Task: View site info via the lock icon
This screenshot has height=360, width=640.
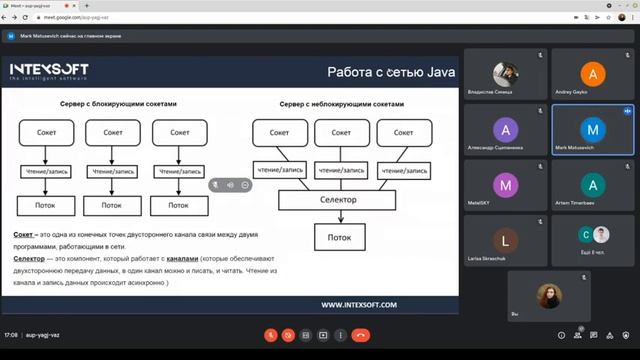Action: [x=38, y=18]
